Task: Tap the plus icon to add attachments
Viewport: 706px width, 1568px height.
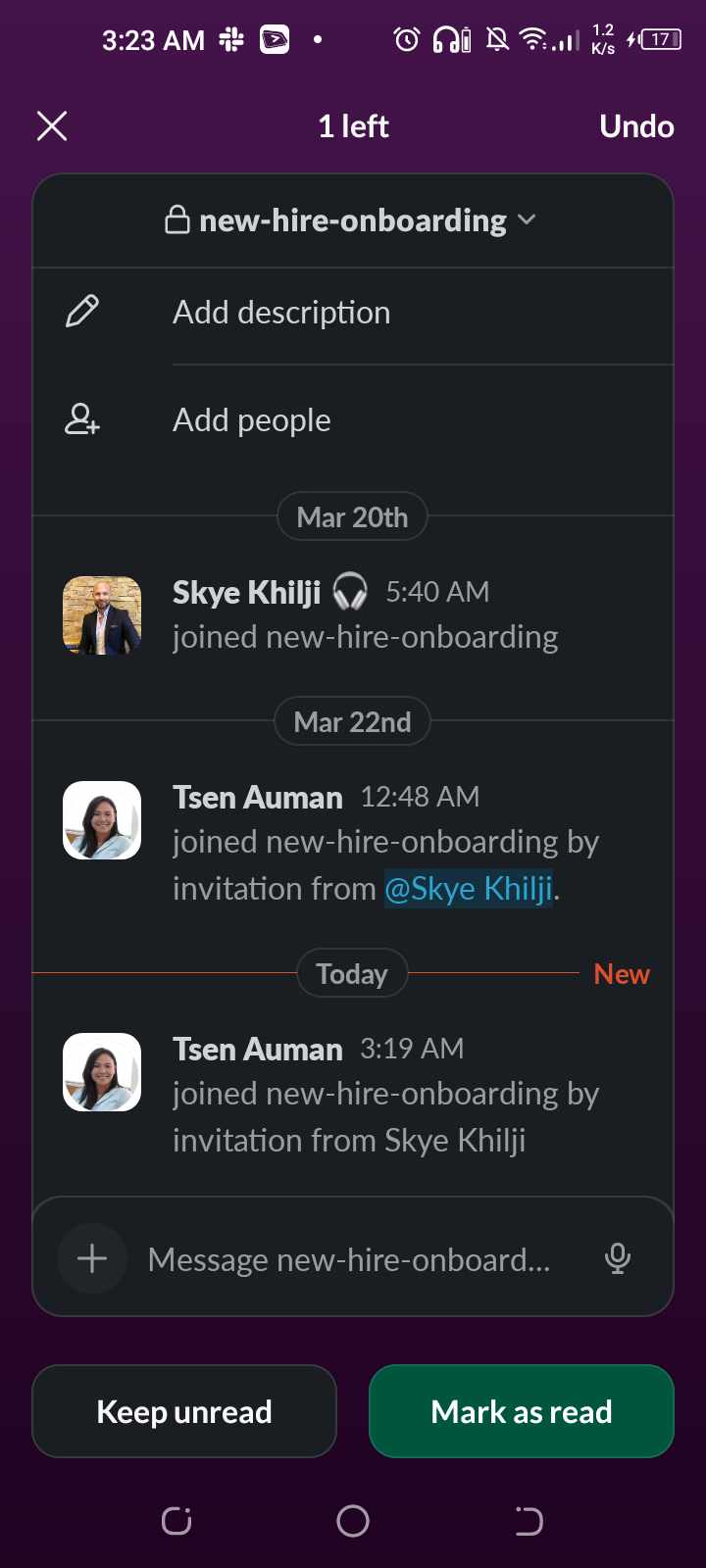Action: [91, 1257]
